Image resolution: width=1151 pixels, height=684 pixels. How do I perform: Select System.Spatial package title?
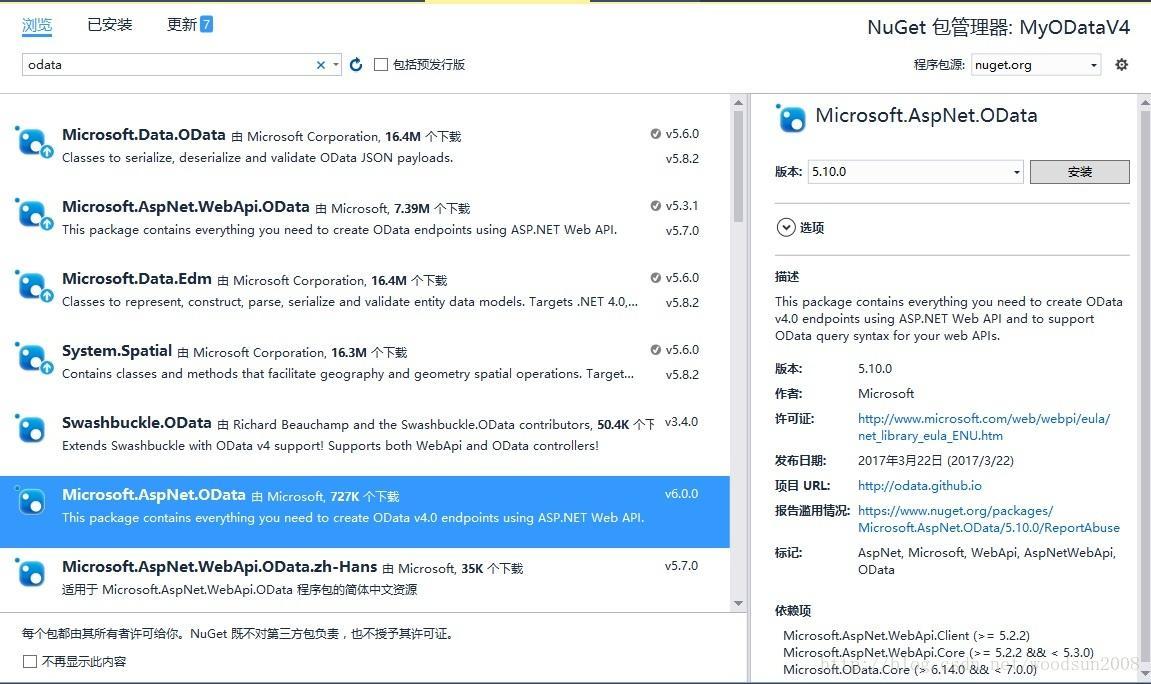point(117,351)
